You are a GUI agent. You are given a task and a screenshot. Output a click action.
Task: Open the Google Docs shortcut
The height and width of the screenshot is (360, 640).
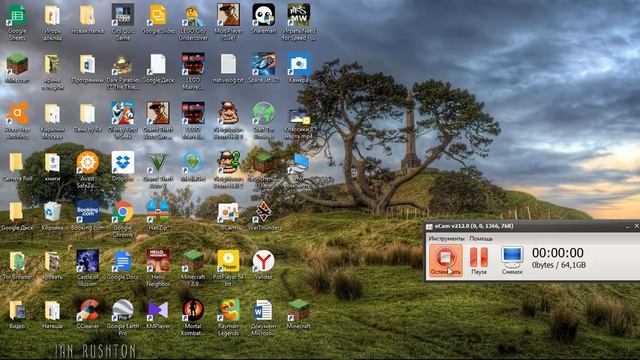click(122, 264)
